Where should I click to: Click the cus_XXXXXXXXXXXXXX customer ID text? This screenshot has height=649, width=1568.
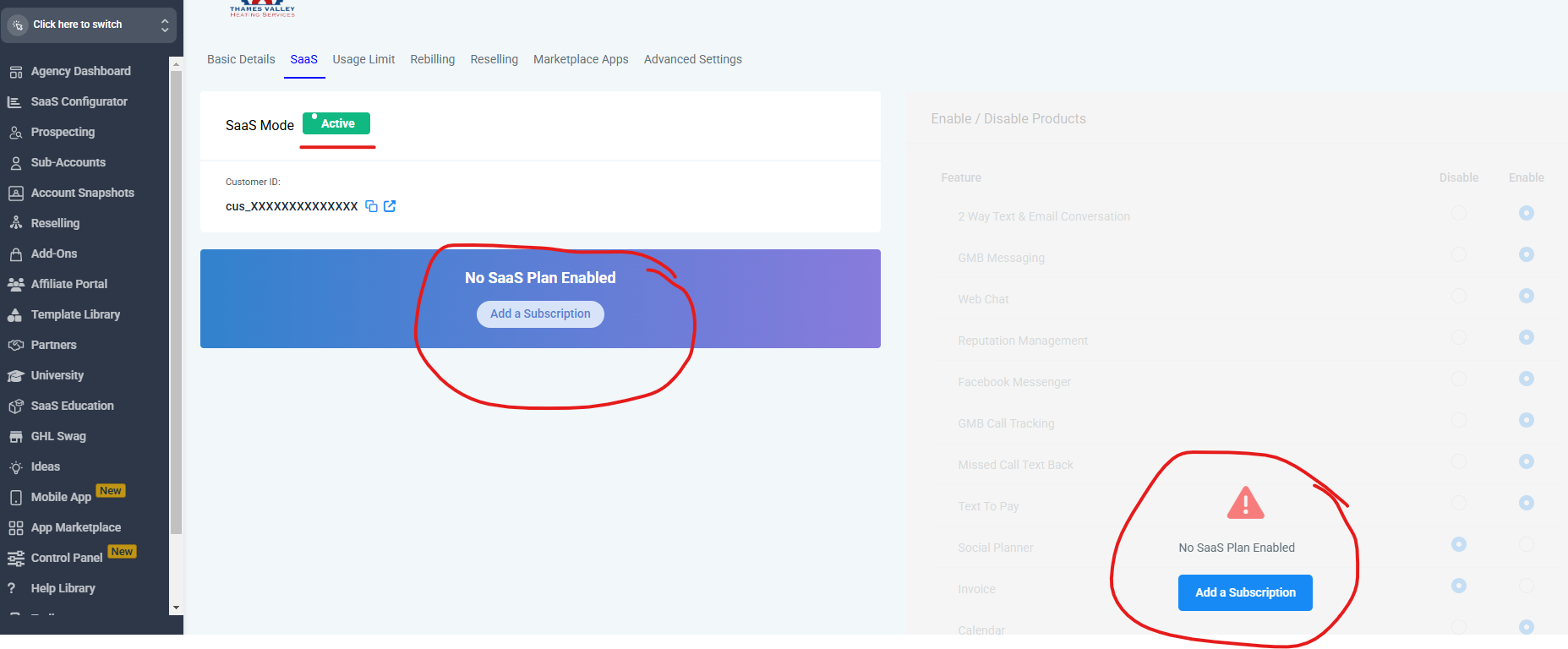point(292,206)
